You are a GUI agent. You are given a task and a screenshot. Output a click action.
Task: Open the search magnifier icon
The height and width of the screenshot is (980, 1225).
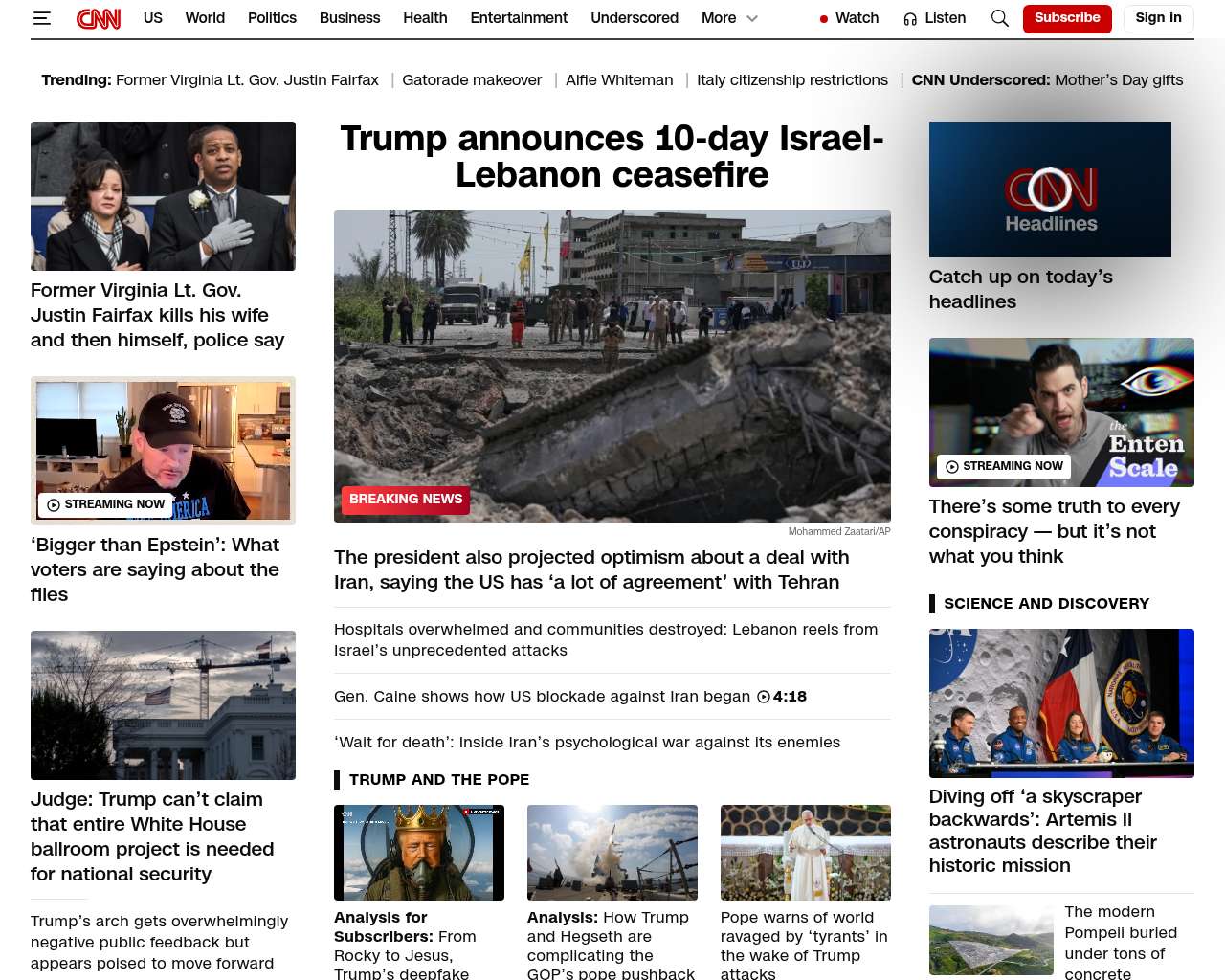[x=999, y=18]
